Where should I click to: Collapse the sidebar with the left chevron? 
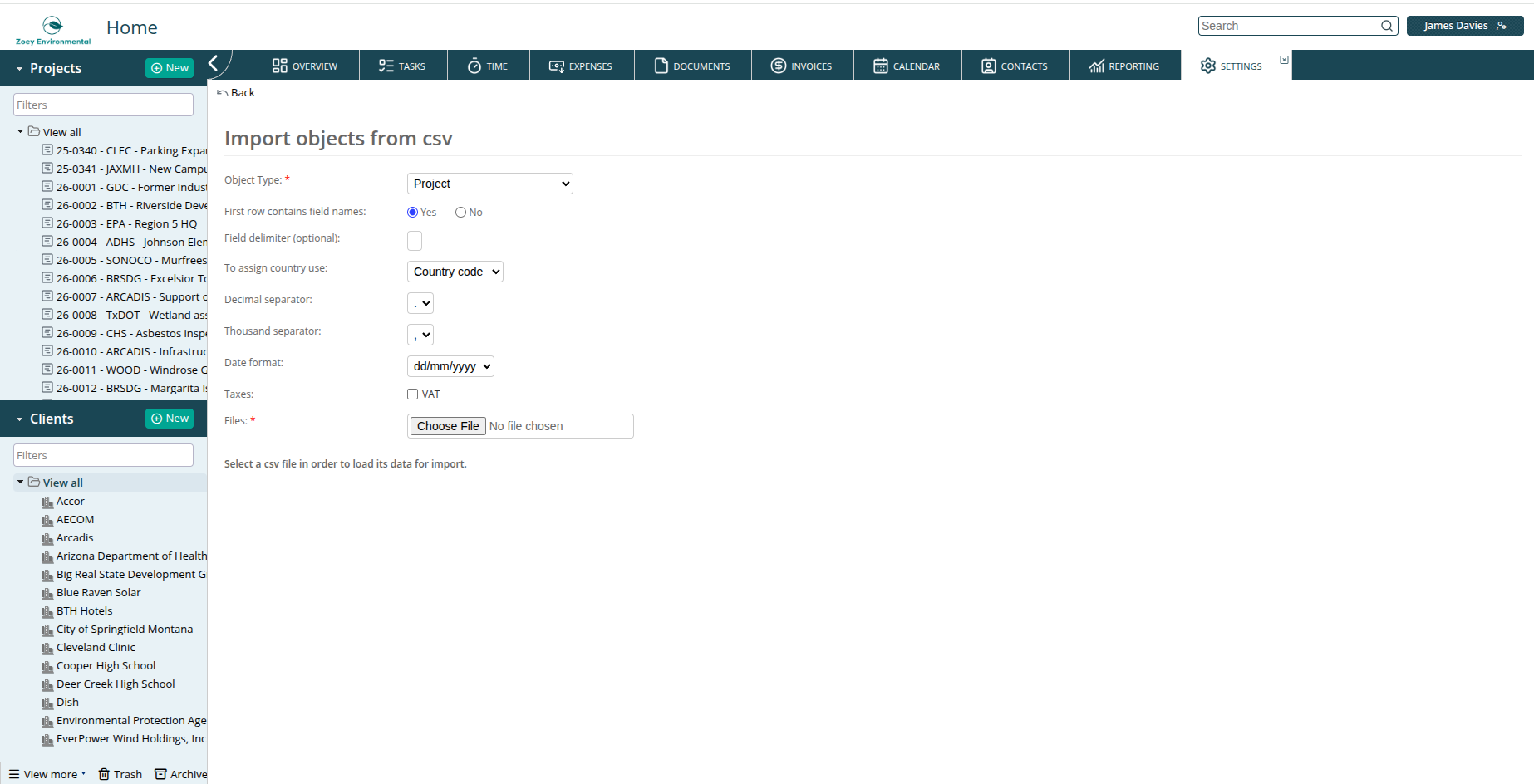214,63
